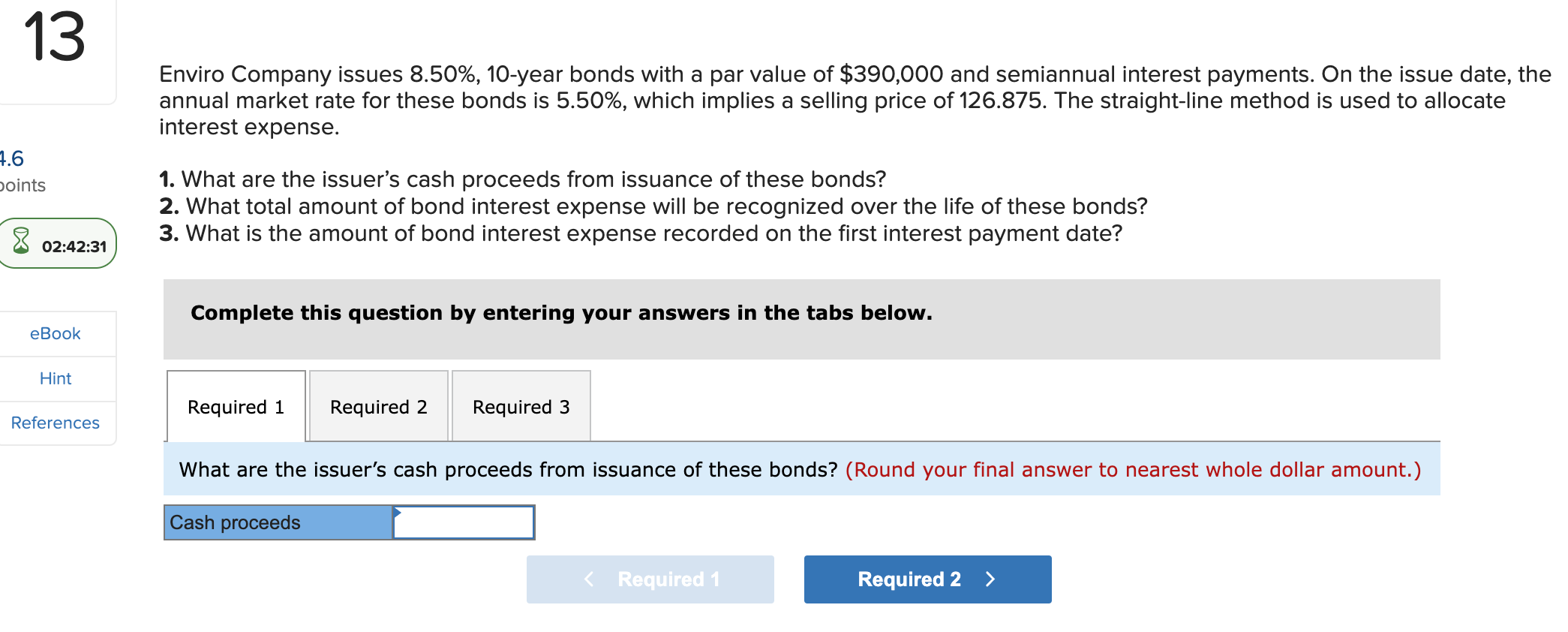The width and height of the screenshot is (1568, 632).
Task: Click the red rounding instruction text
Action: click(x=1133, y=469)
